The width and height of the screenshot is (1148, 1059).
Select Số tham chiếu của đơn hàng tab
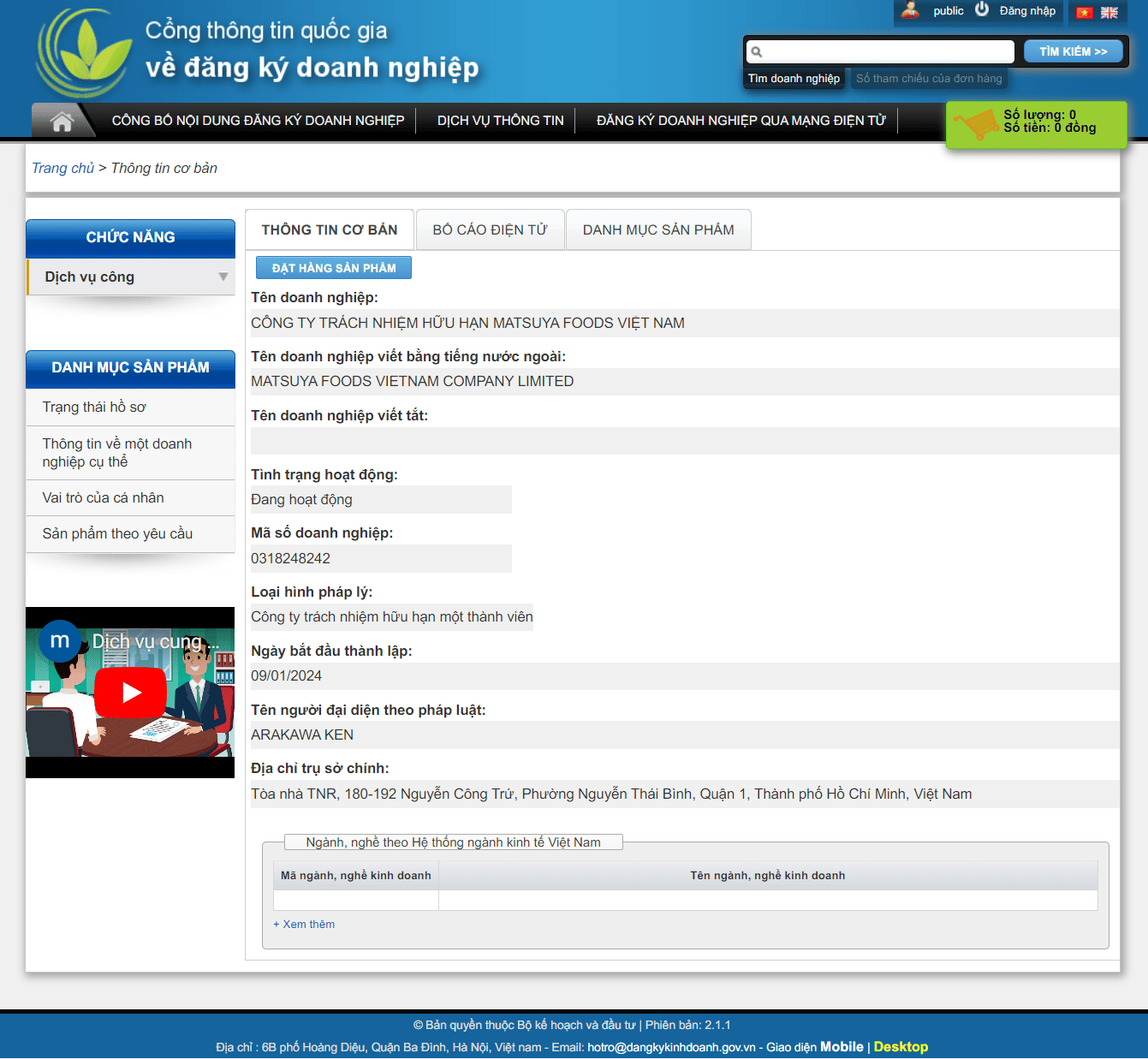(x=929, y=78)
